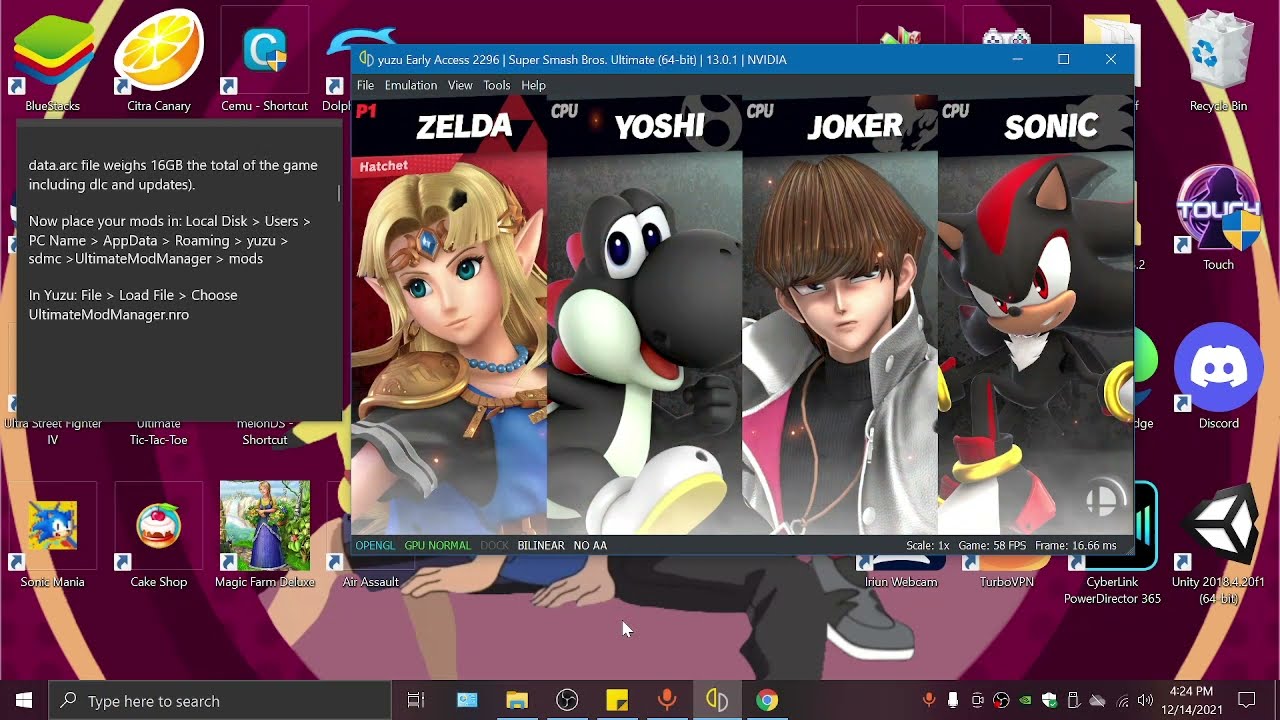Switch the BILINEAR filter setting
Screen dimensions: 1280x720
pos(541,546)
